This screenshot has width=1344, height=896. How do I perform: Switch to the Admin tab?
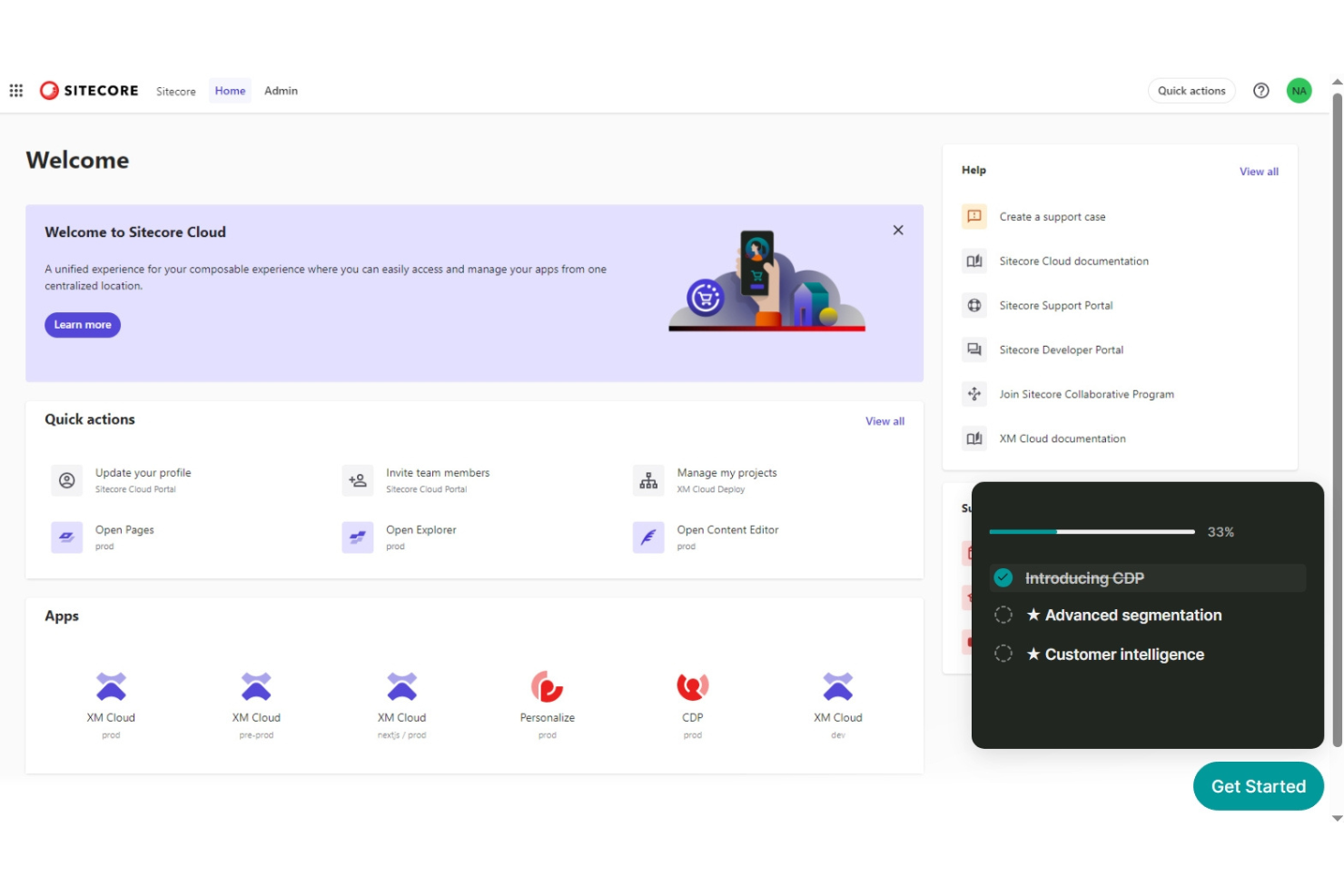(x=281, y=90)
